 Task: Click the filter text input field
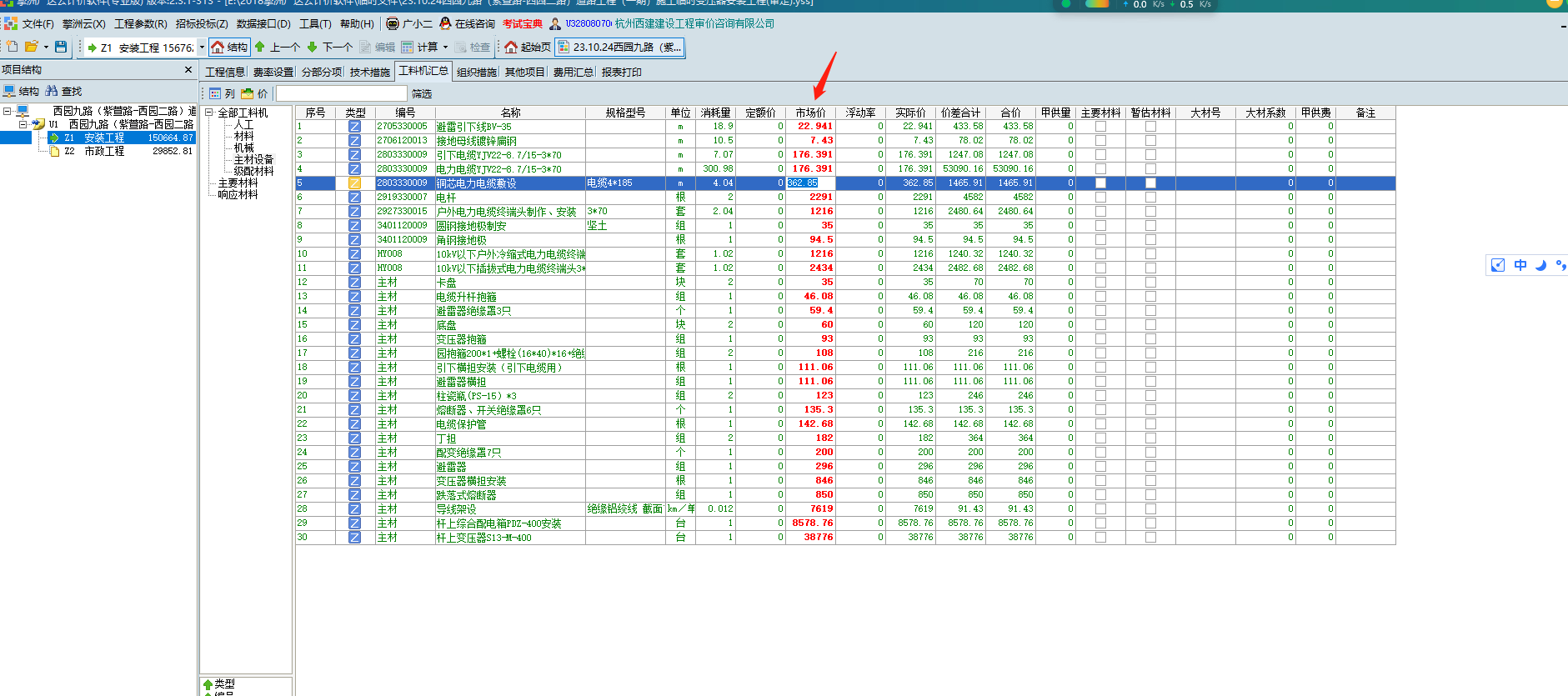coord(342,93)
